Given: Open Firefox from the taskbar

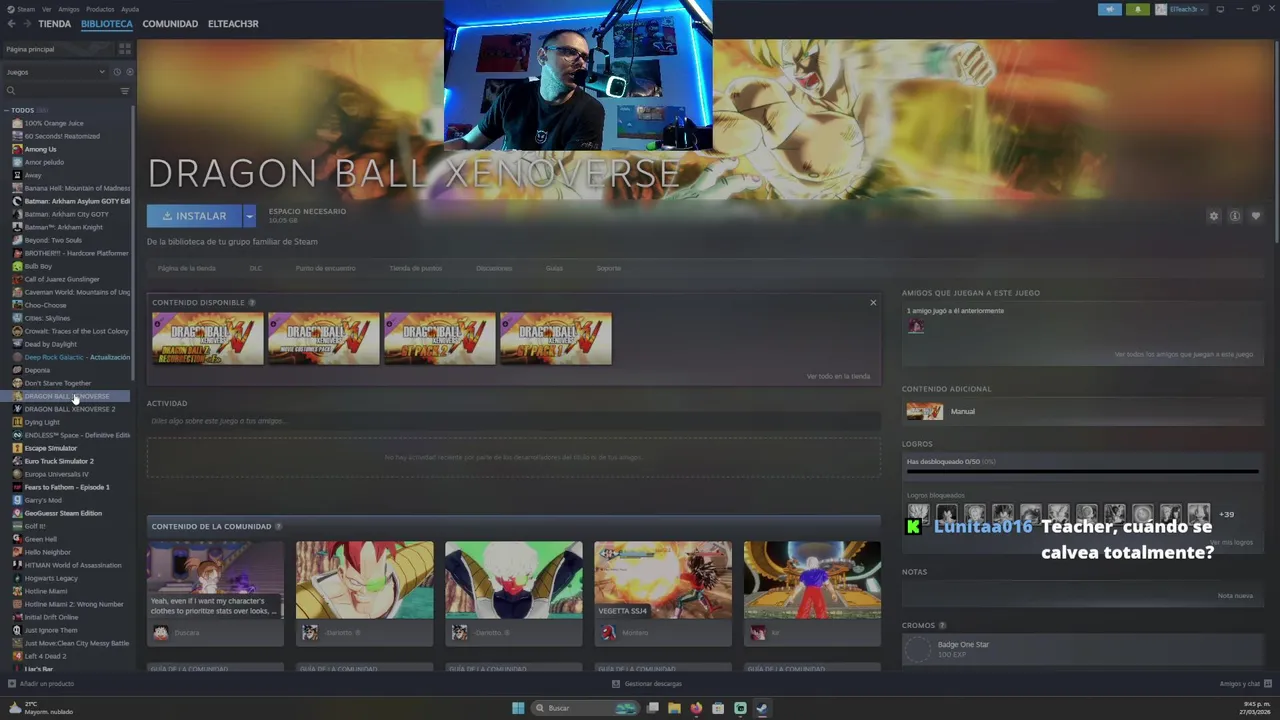Looking at the screenshot, I should (696, 708).
